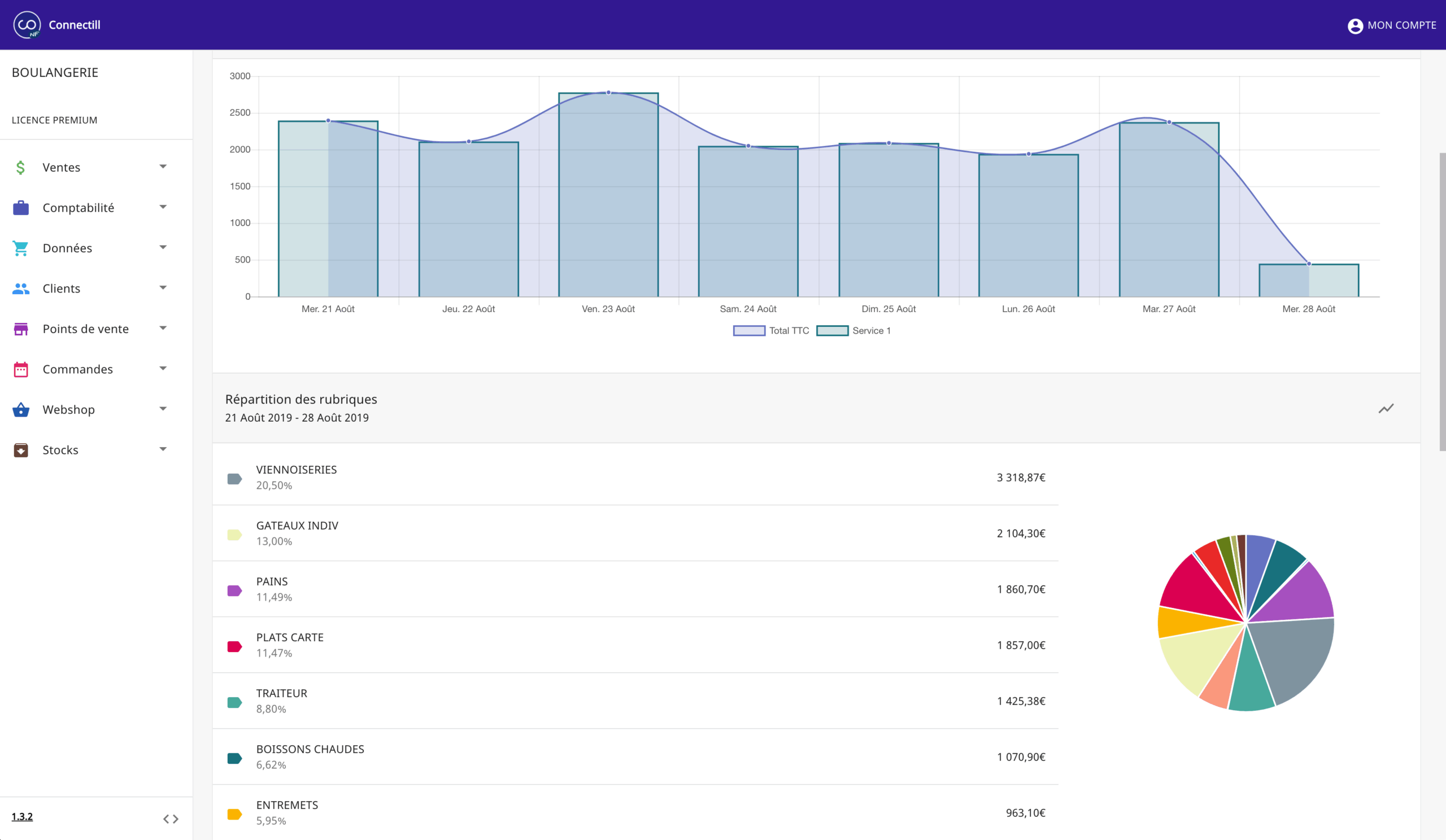Click the Comptabilité briefcase icon
1446x840 pixels.
pyautogui.click(x=21, y=208)
